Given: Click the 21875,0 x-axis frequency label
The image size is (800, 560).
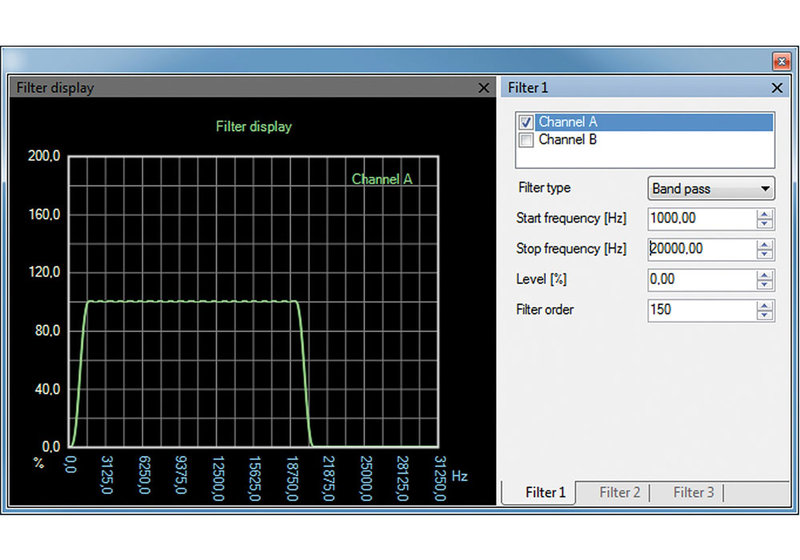Looking at the screenshot, I should 329,478.
